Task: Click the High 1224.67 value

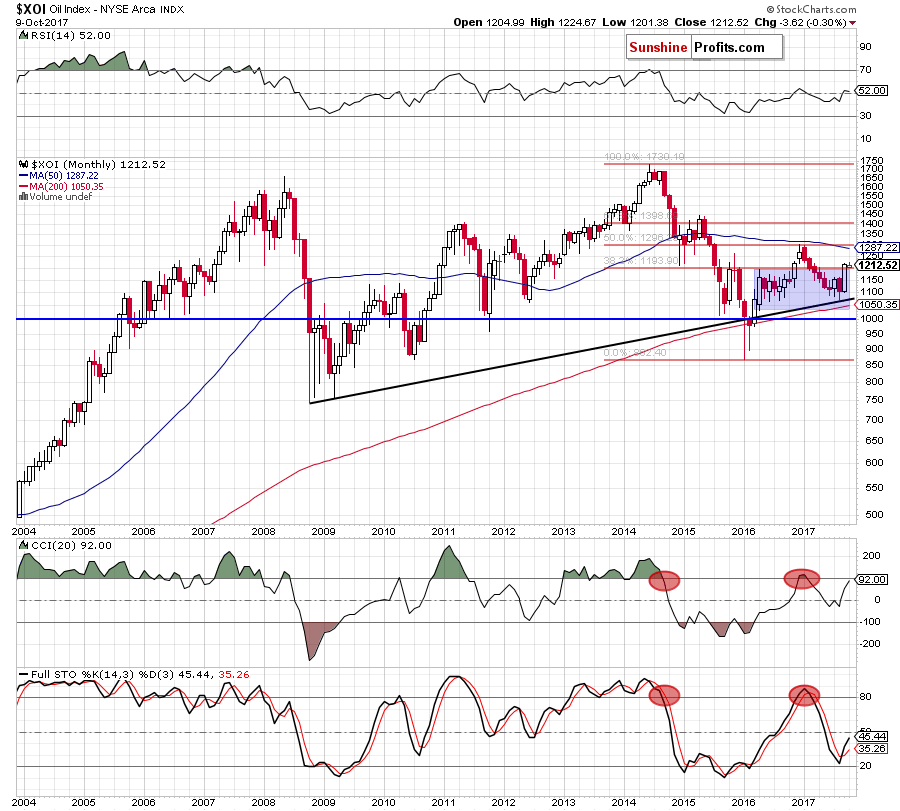Action: click(x=563, y=22)
